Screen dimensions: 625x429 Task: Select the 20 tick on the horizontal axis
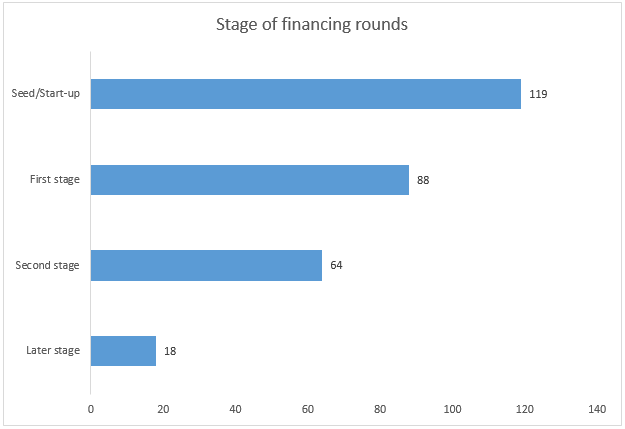(163, 409)
